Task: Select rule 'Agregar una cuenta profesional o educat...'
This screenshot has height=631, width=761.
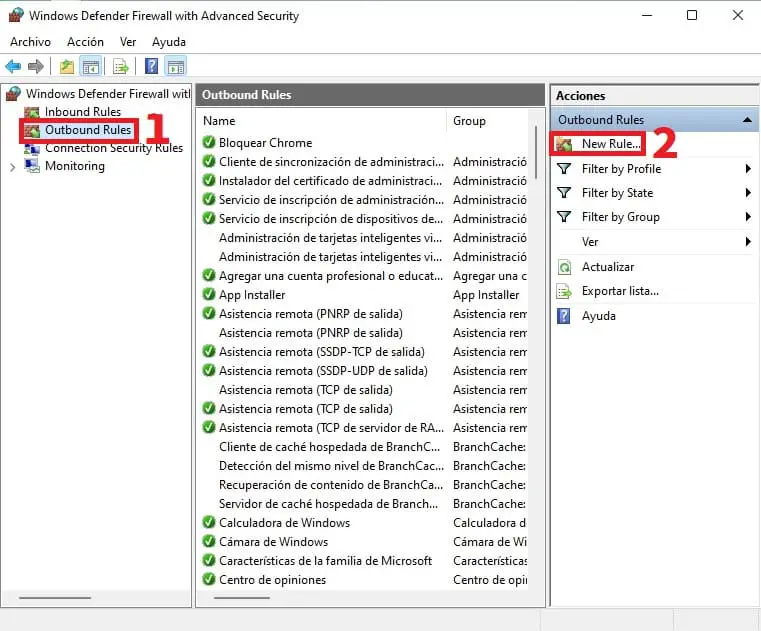Action: pos(331,276)
